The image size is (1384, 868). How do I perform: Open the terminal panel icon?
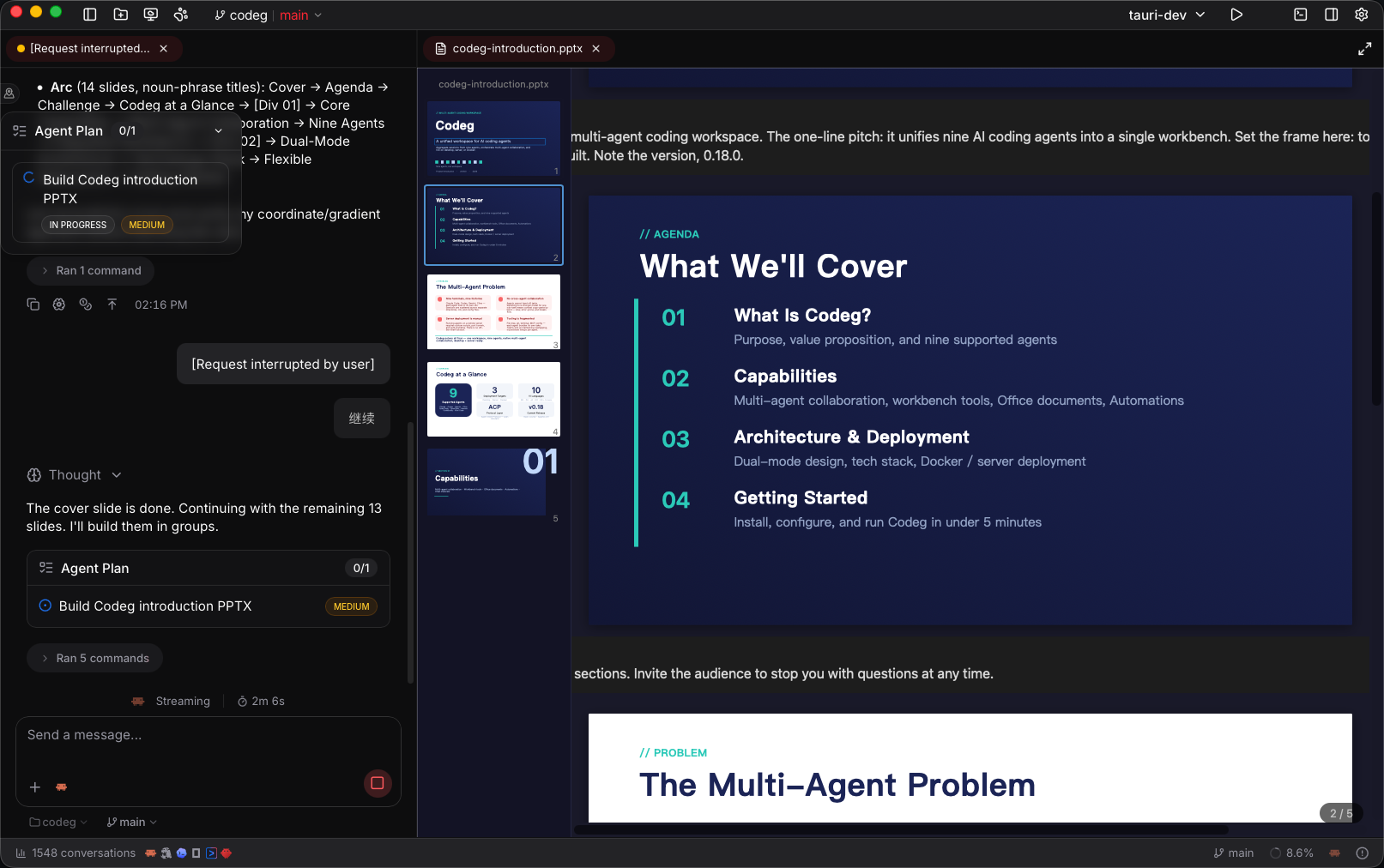pos(1301,15)
